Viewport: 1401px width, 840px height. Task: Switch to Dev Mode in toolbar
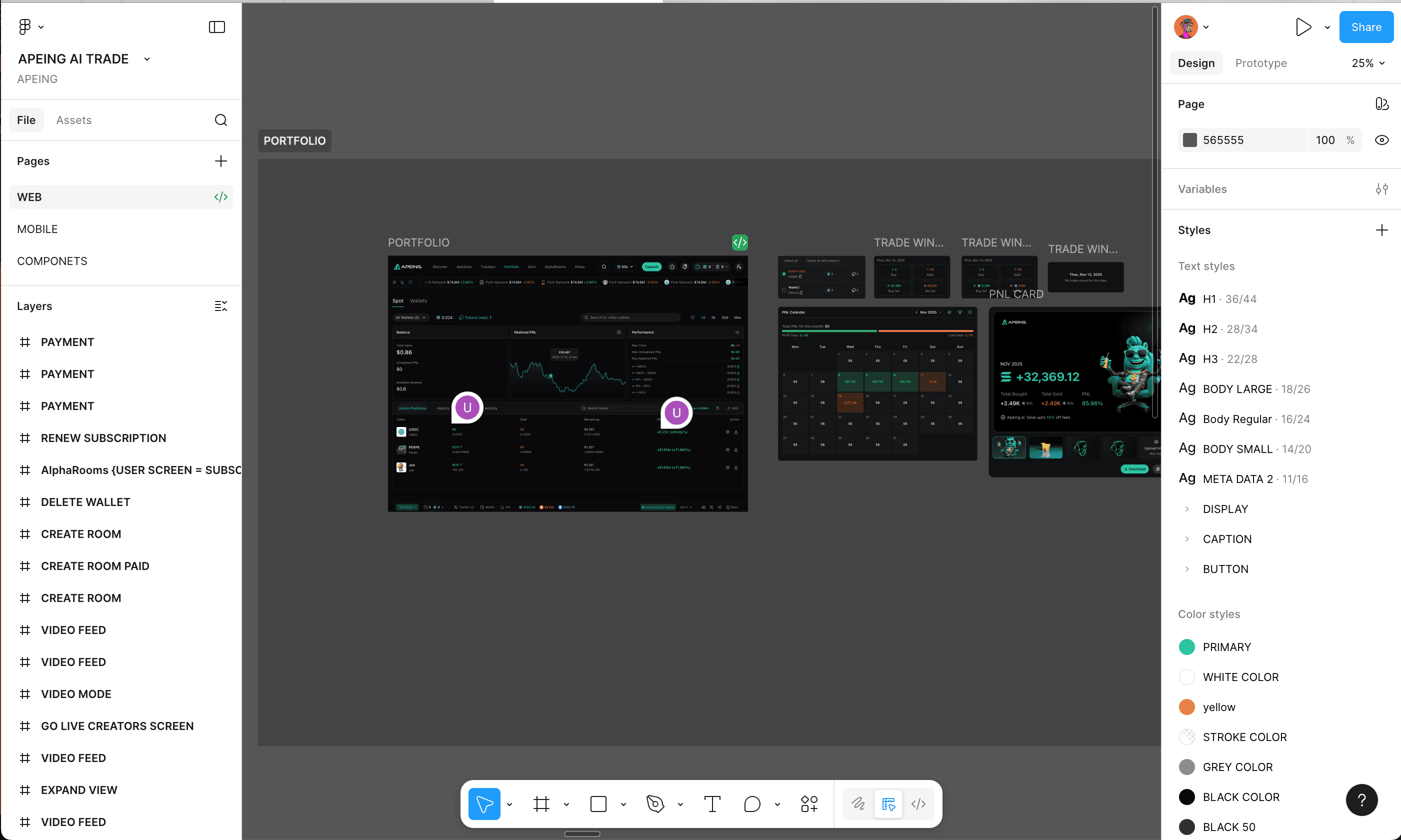pyautogui.click(x=918, y=804)
